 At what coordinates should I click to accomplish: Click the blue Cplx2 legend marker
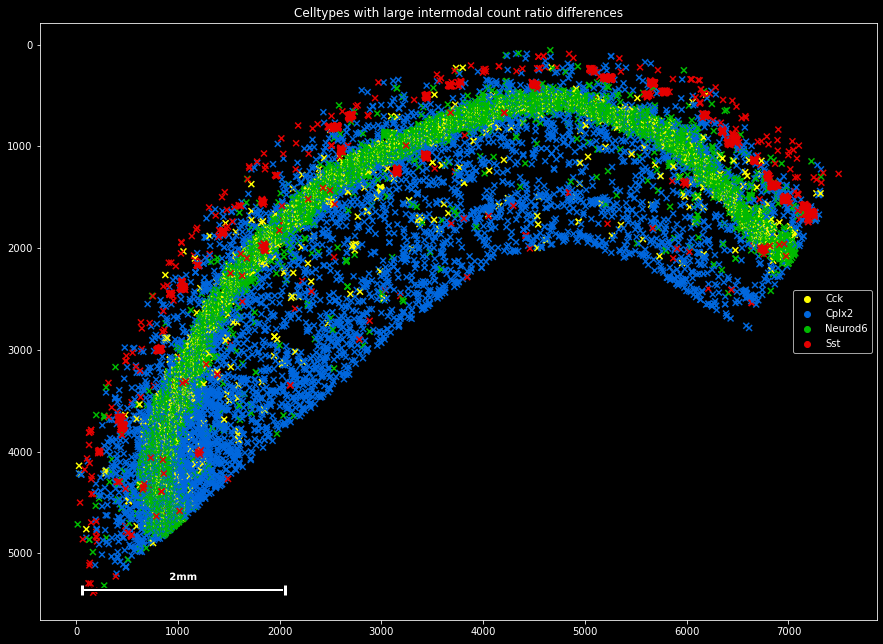807,314
